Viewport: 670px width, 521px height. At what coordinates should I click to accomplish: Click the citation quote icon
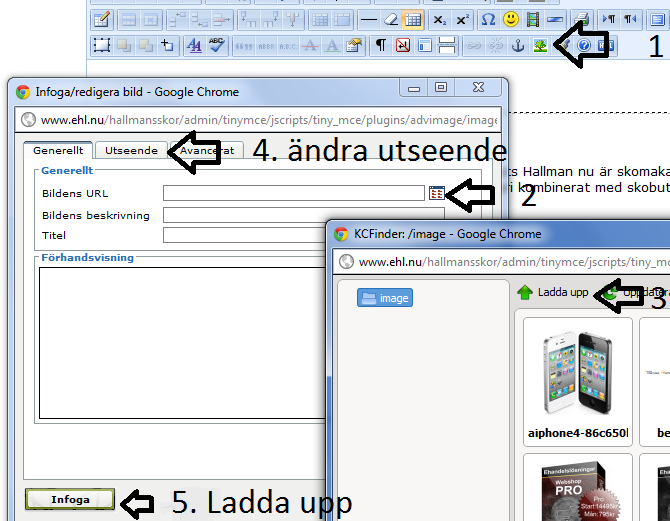click(x=244, y=45)
